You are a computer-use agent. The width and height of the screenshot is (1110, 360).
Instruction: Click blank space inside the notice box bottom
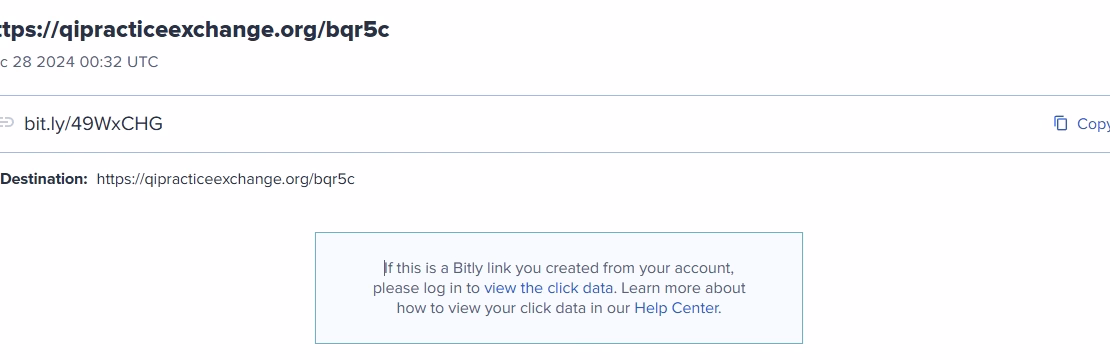(x=559, y=331)
